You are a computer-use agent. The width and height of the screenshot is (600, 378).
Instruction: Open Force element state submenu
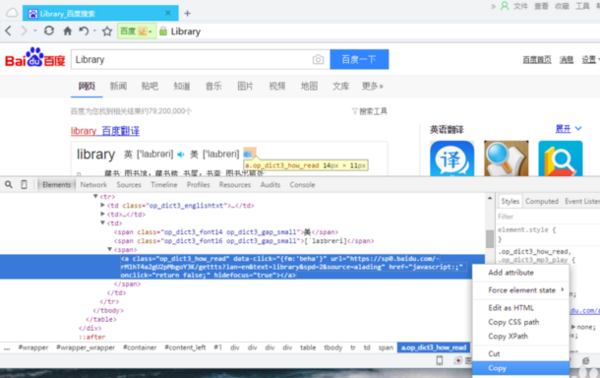[x=521, y=290]
